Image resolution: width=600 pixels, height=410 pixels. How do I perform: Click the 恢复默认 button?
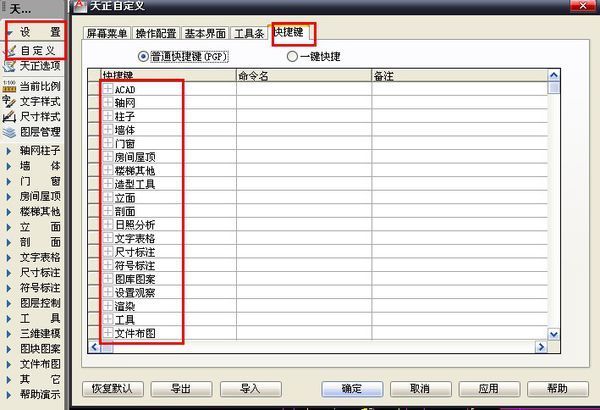pyautogui.click(x=113, y=389)
